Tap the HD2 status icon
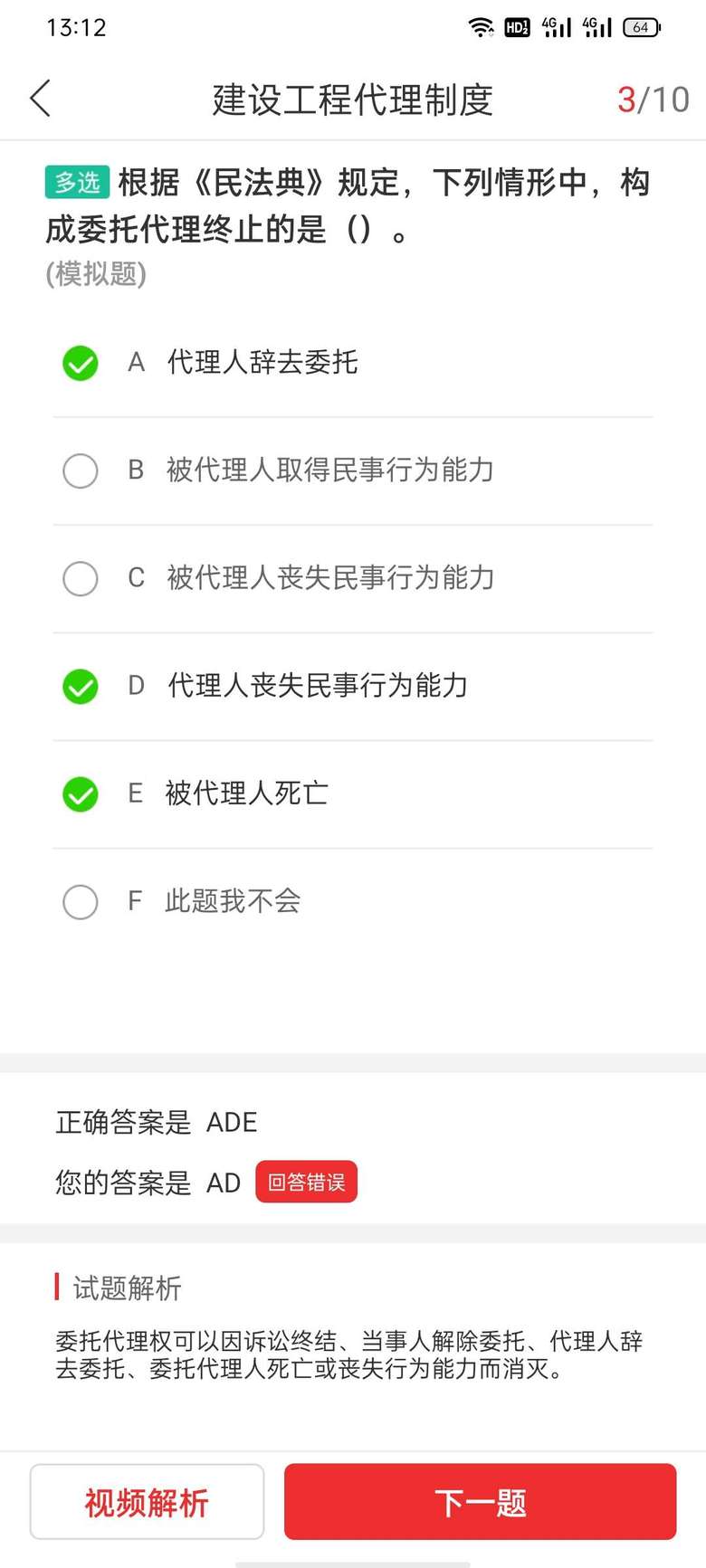 (517, 27)
